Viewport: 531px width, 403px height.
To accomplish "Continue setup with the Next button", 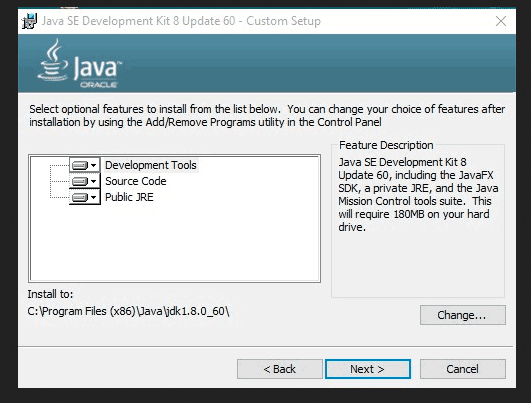I will [x=368, y=369].
